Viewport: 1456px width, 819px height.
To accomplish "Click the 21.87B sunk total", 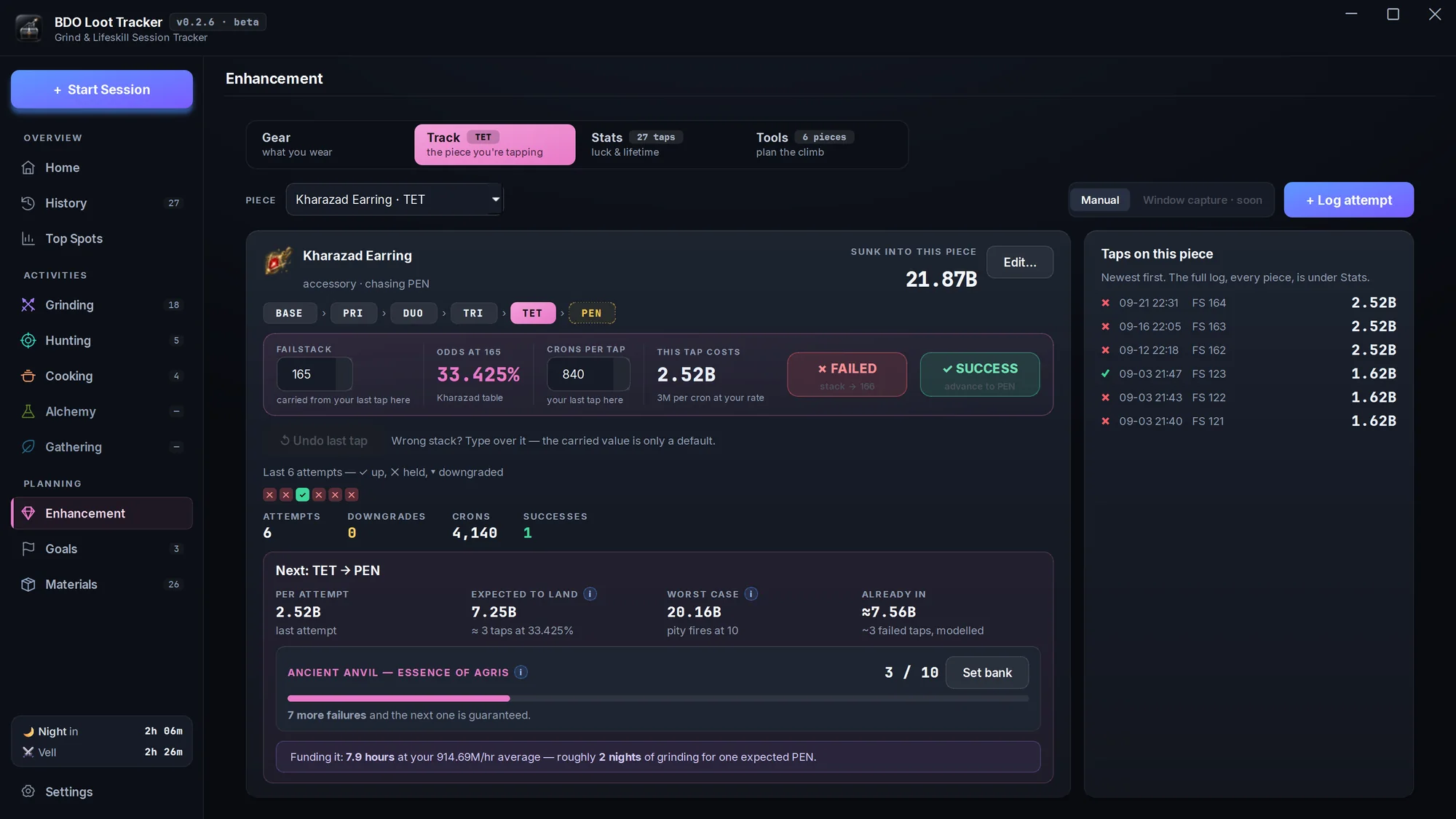I will click(941, 280).
